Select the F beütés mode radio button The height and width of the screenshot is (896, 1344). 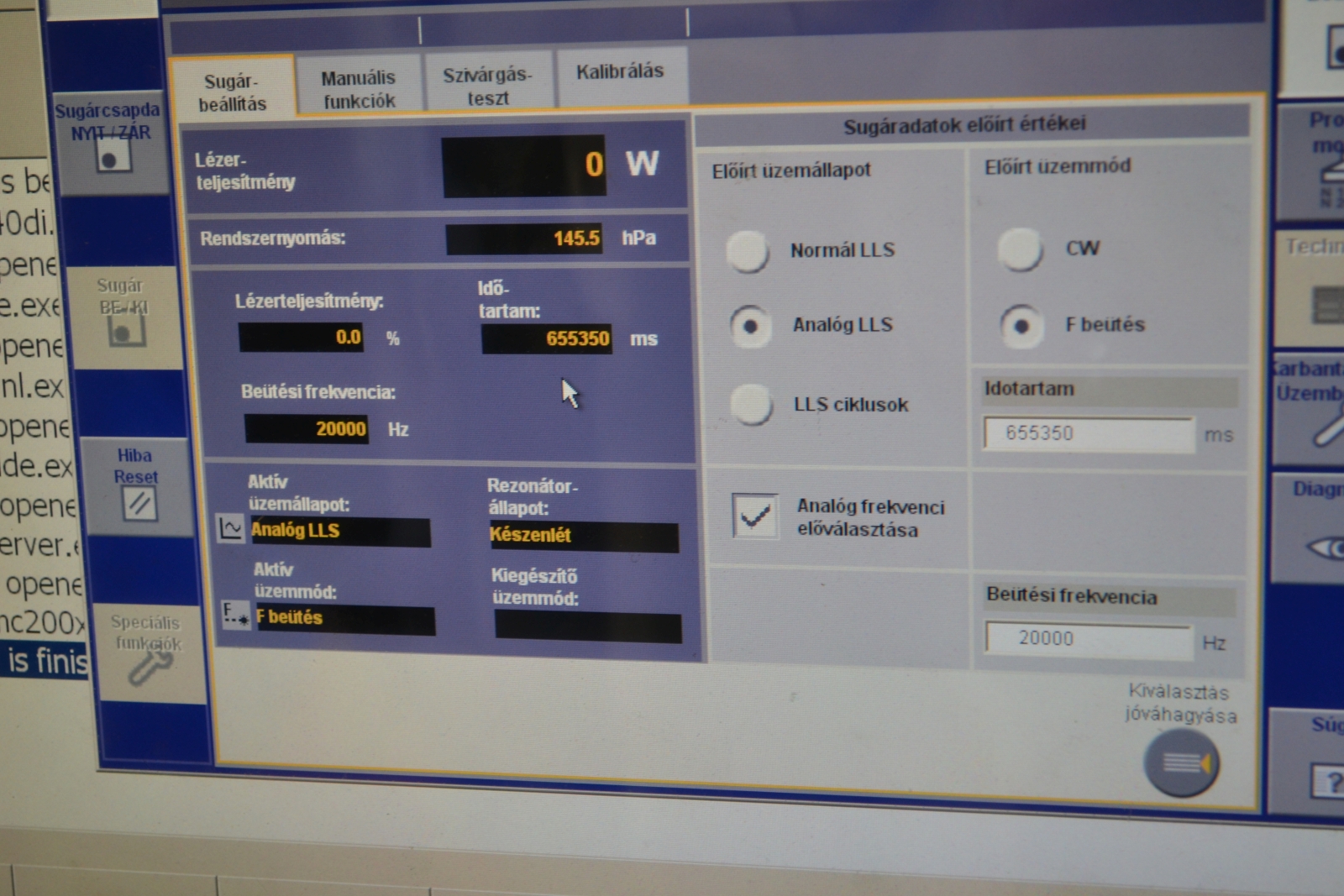pos(1021,326)
